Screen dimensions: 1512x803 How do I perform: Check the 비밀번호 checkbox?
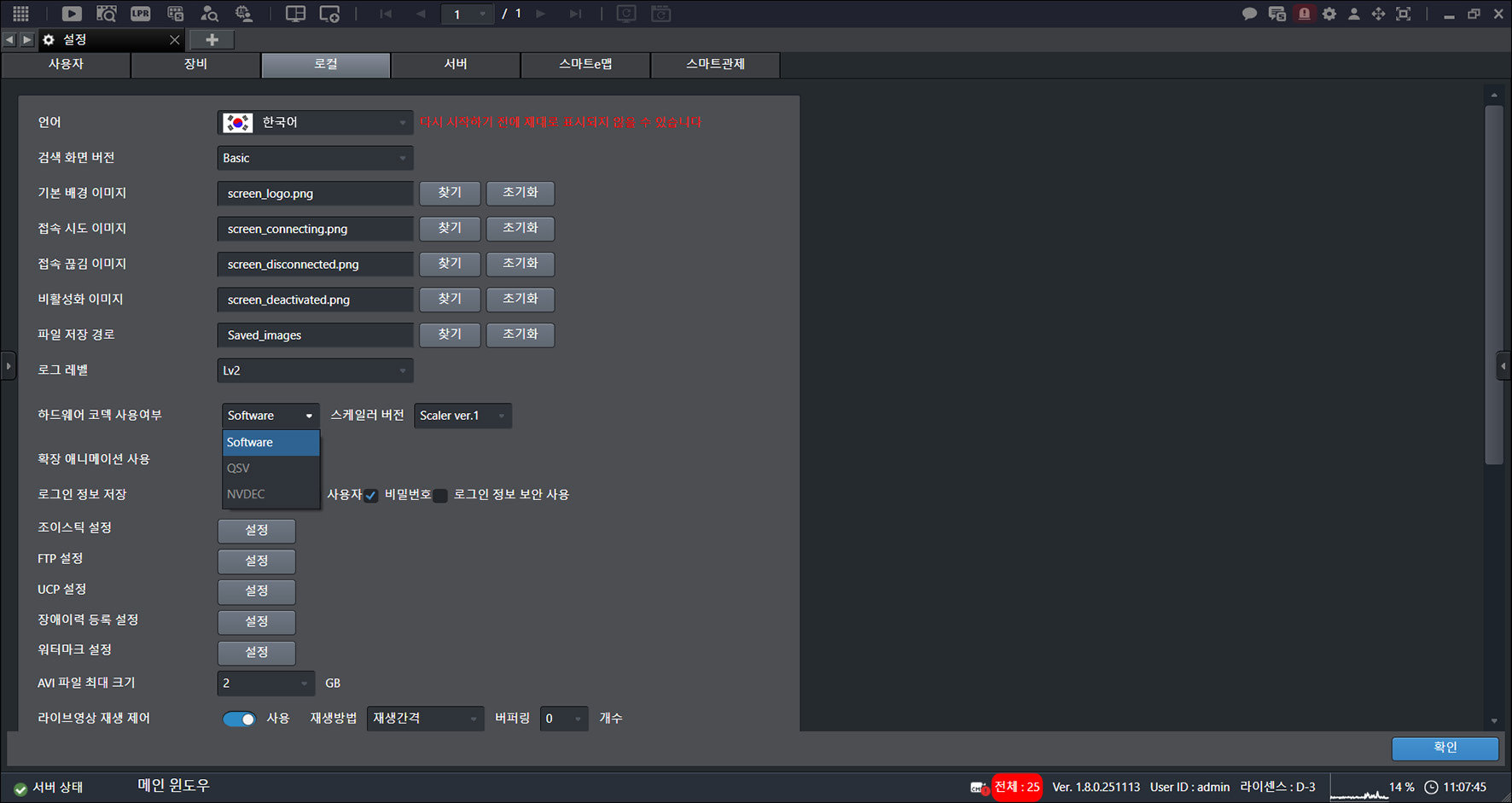440,496
